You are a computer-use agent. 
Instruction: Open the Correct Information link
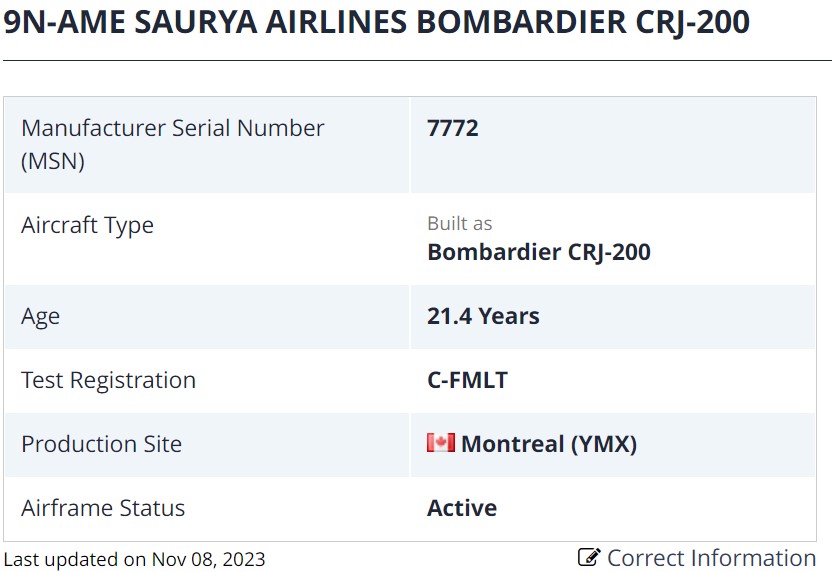click(x=697, y=558)
